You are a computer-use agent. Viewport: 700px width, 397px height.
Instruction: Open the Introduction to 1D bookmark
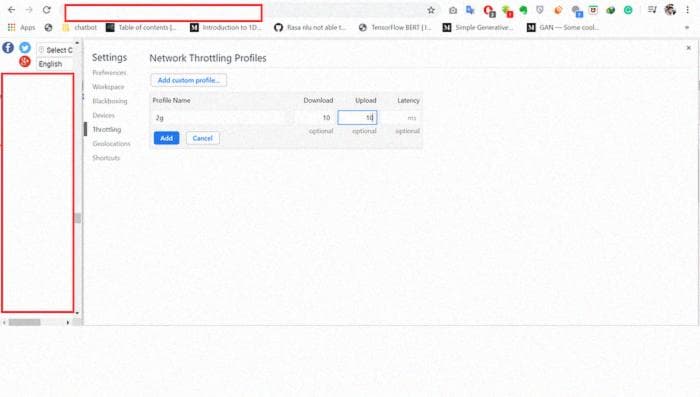click(226, 28)
